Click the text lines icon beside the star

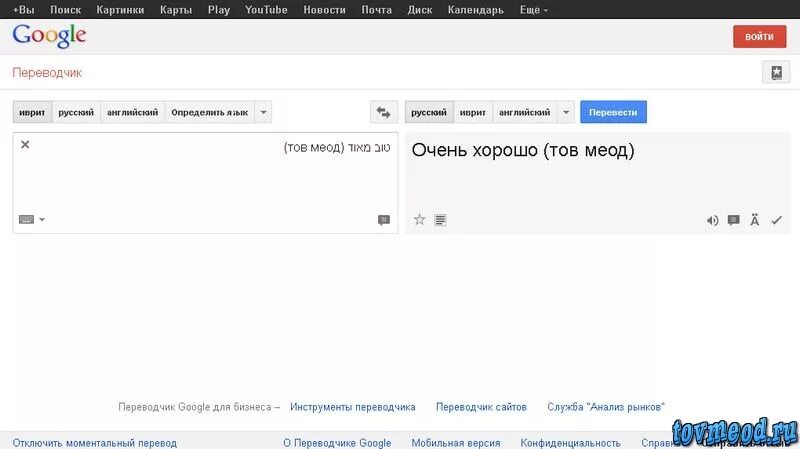point(440,220)
